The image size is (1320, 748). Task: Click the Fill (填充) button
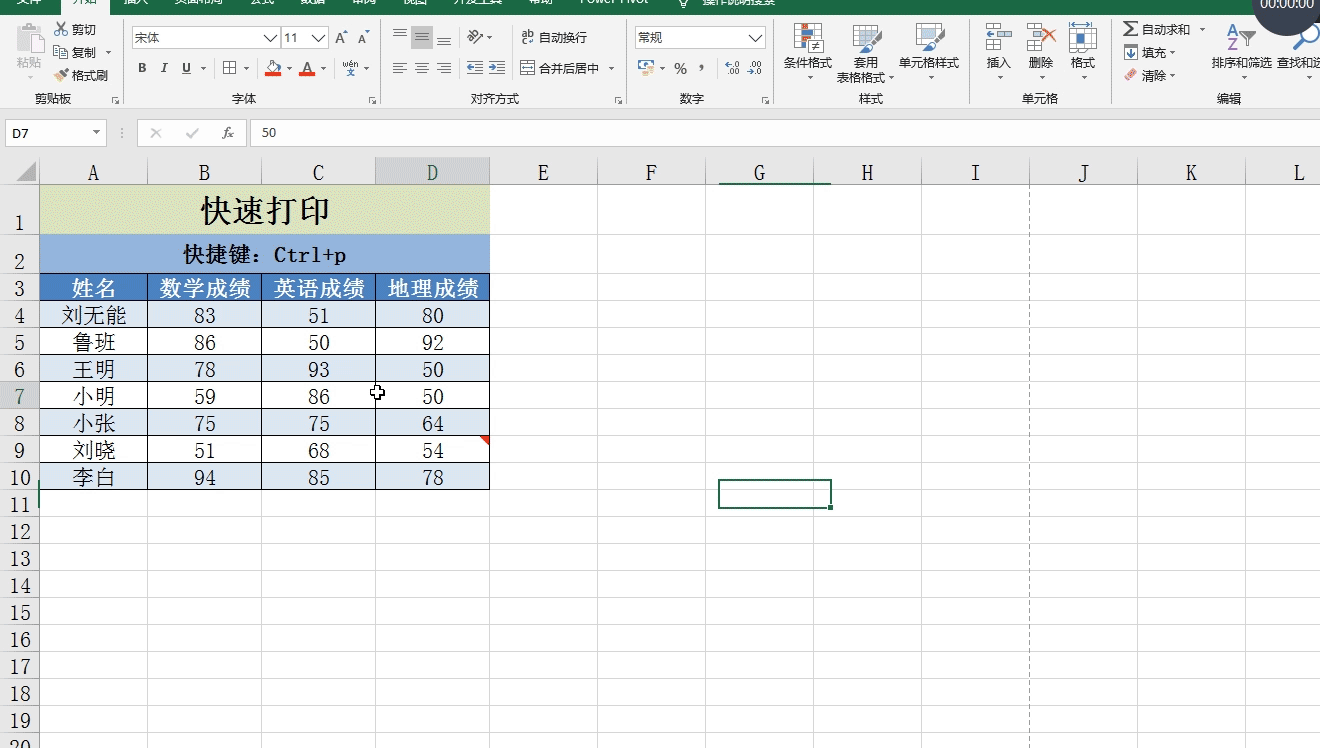(x=1145, y=52)
